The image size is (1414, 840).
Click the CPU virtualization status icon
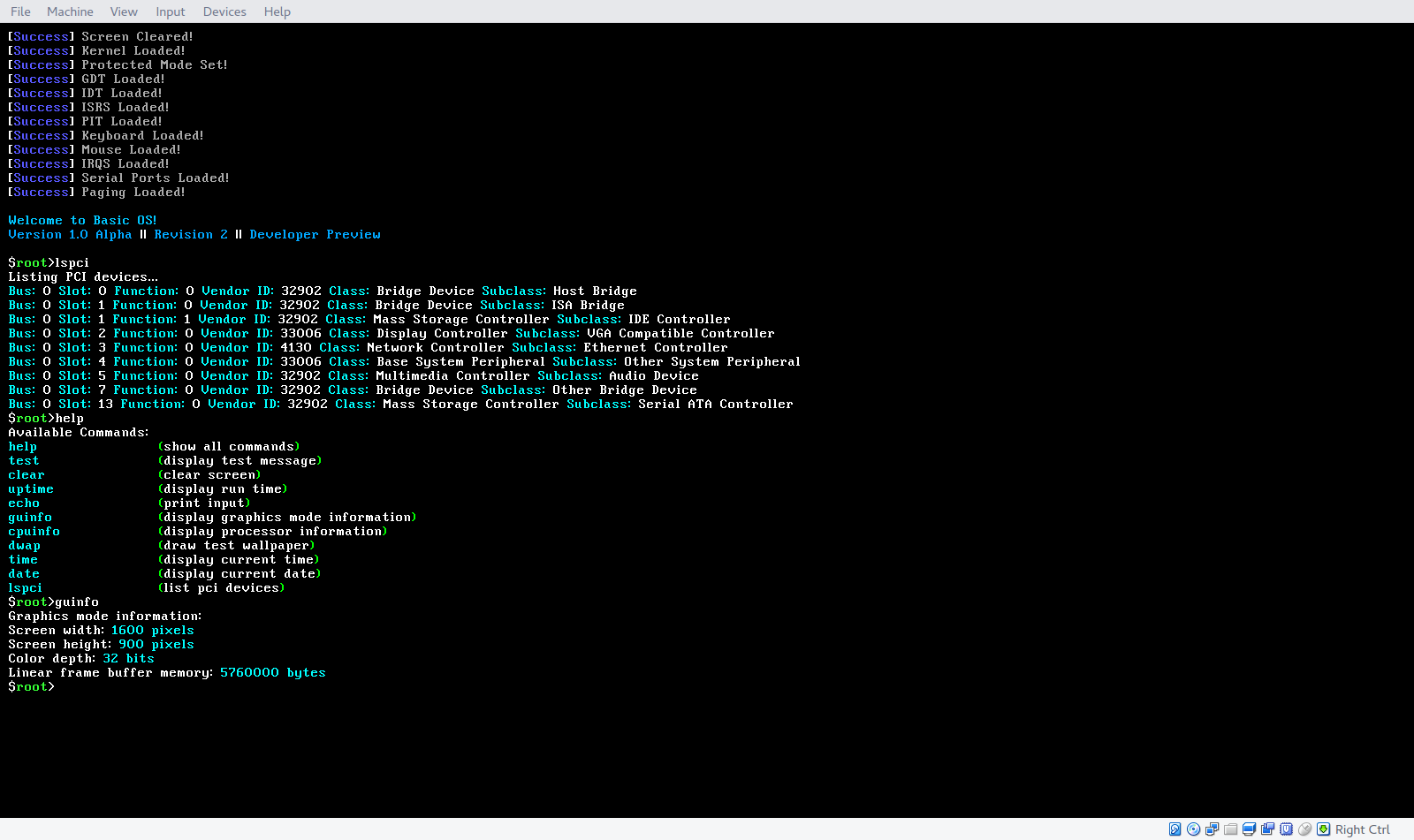tap(1286, 829)
